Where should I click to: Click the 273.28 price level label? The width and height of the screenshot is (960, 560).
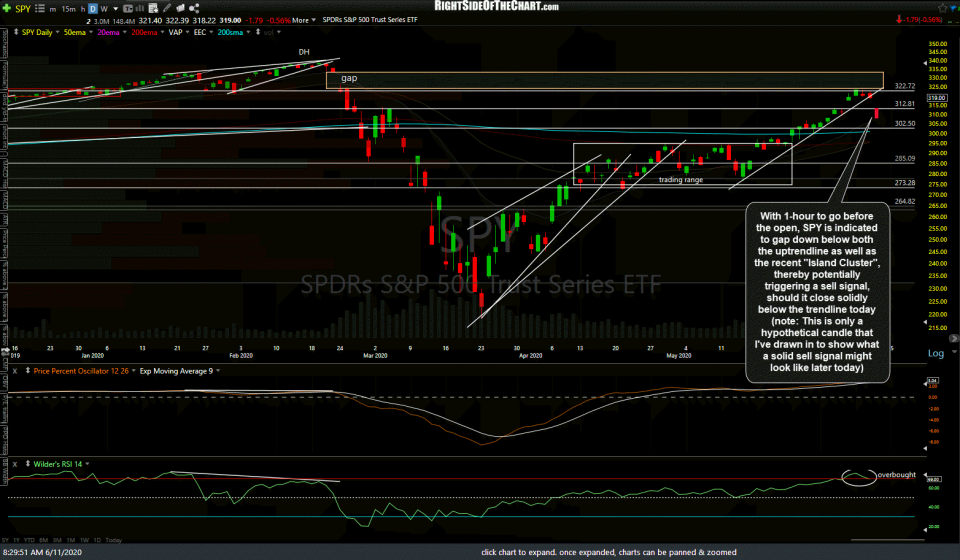905,183
